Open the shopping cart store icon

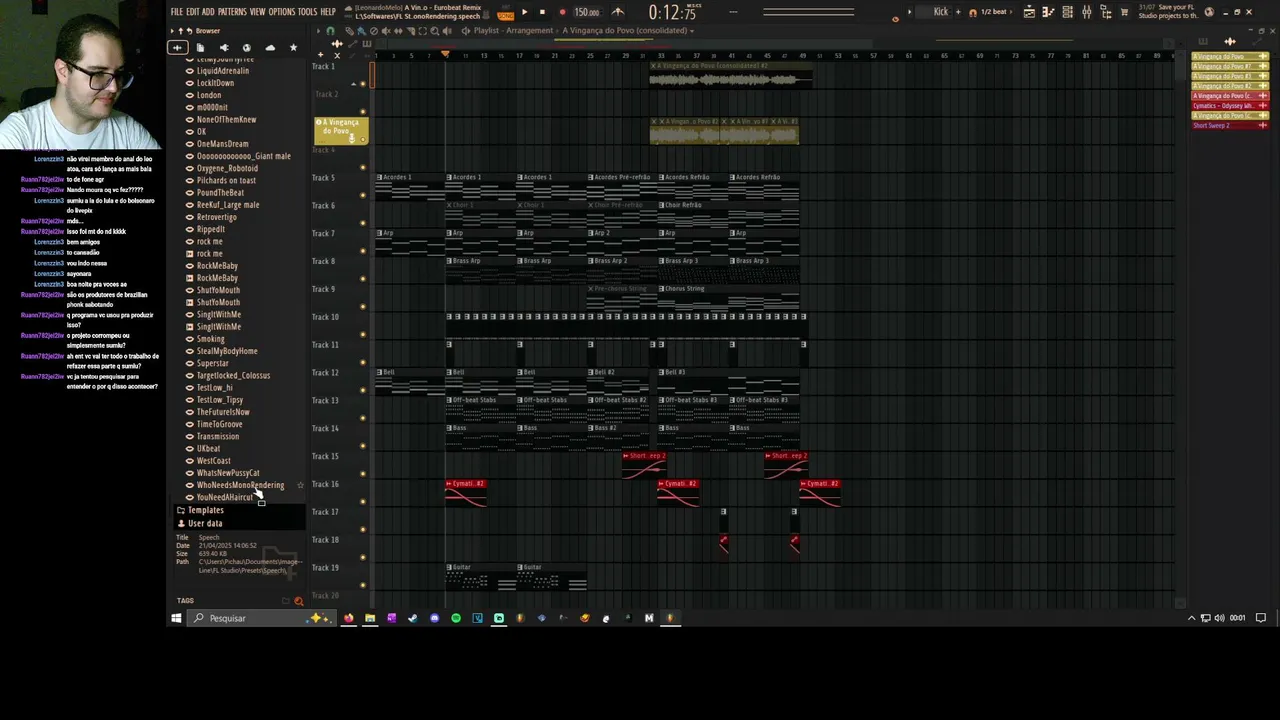(x=1125, y=12)
